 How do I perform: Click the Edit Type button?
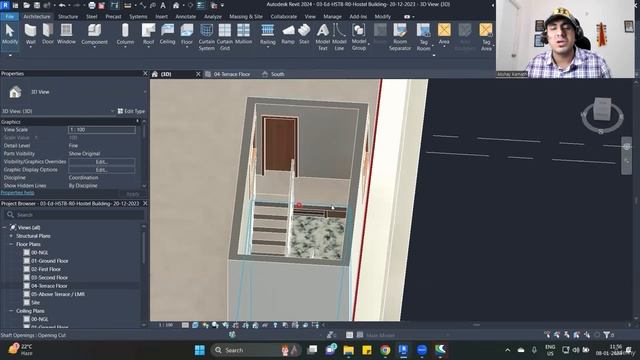(x=131, y=111)
